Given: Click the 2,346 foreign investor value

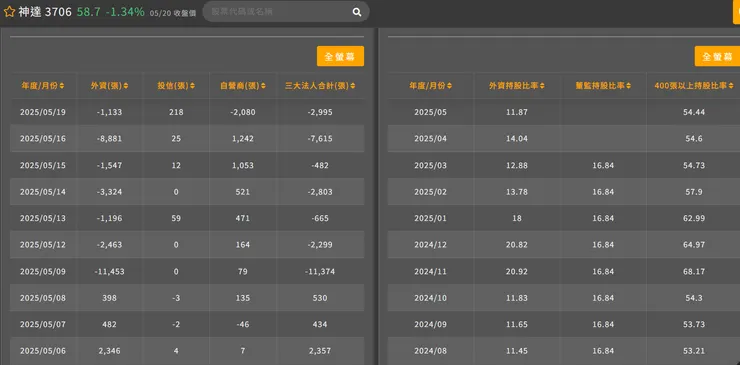Looking at the screenshot, I should 109,351.
